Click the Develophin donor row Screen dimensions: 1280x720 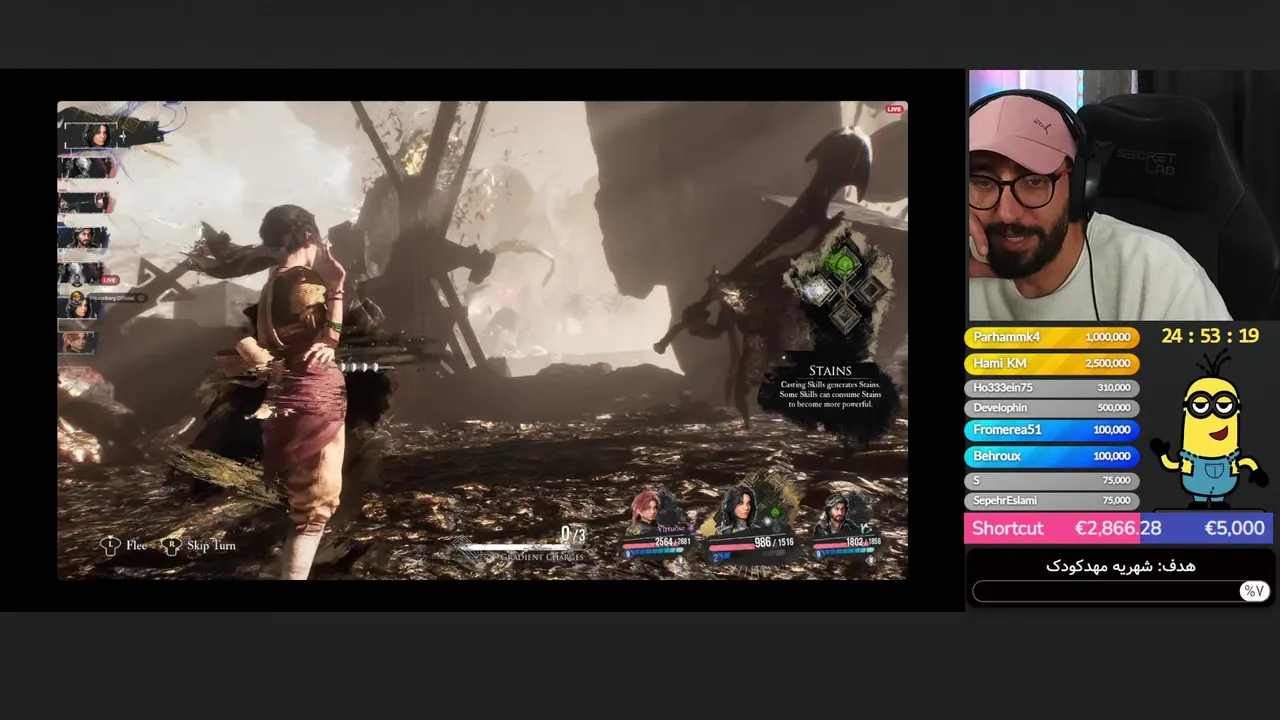pos(1051,408)
